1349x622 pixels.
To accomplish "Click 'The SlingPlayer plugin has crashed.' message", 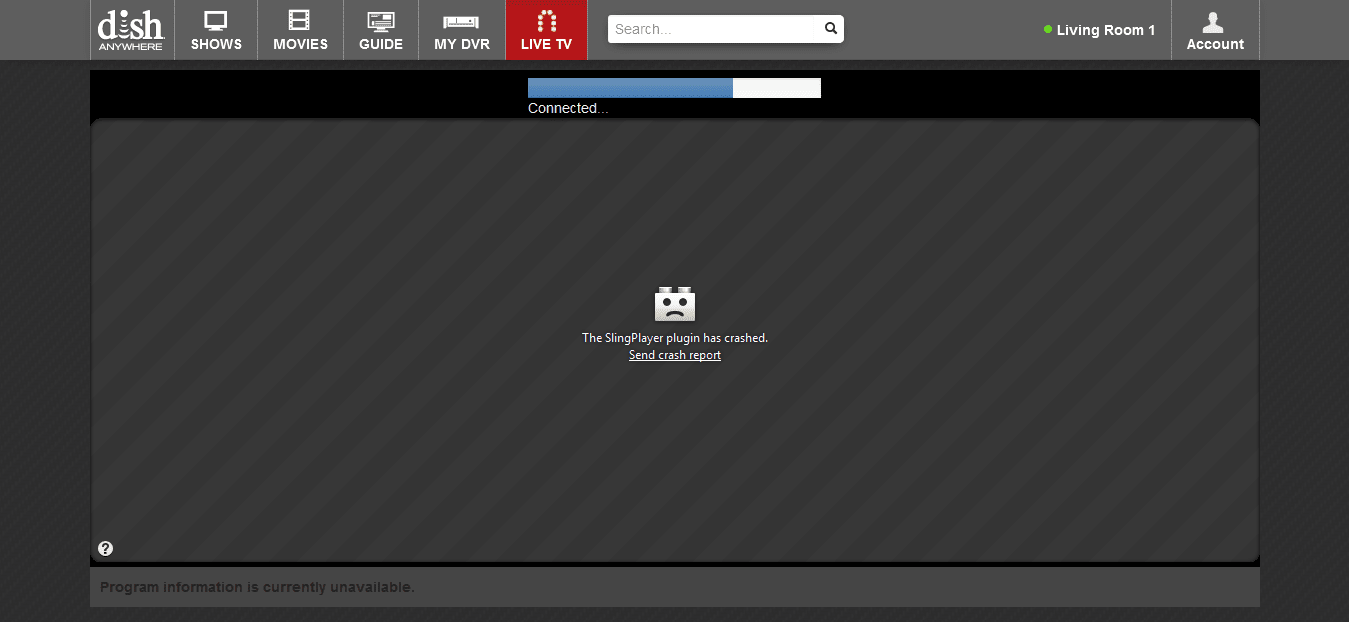I will (675, 338).
